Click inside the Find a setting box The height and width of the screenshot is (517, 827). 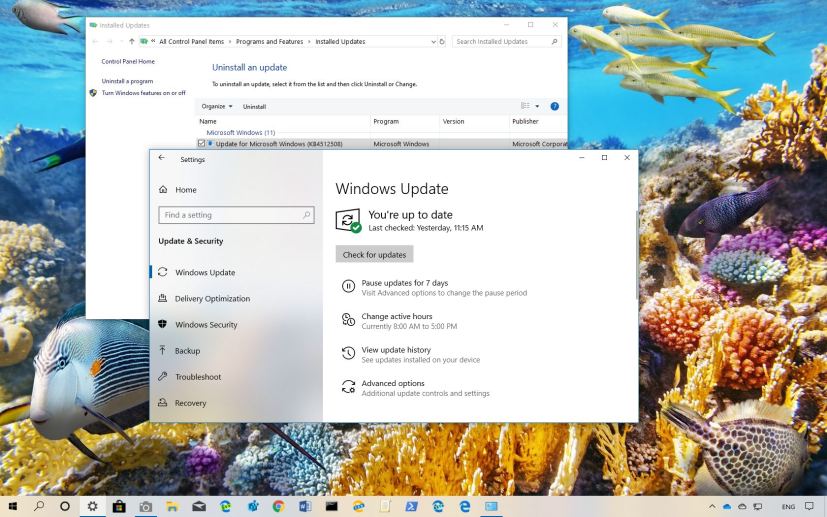236,215
